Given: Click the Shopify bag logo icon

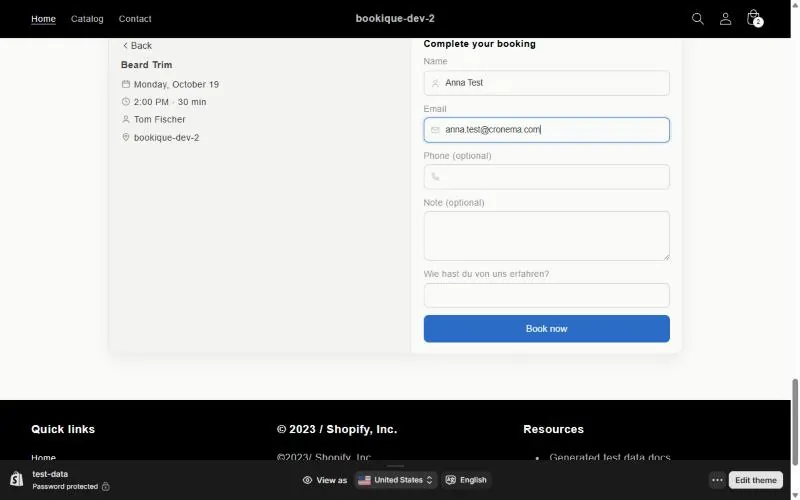Looking at the screenshot, I should (x=17, y=479).
